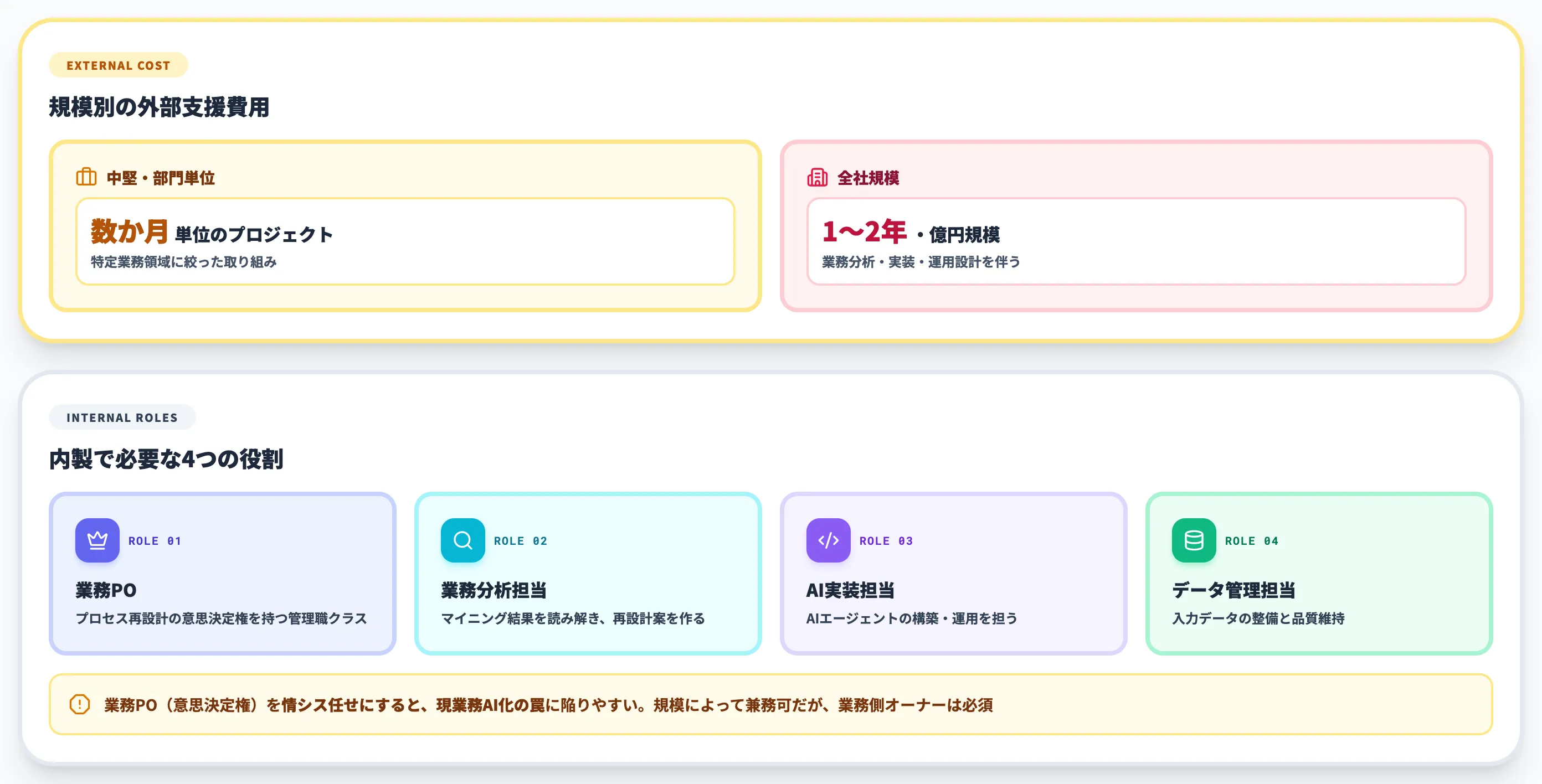Click the heading 規模別の外部支援費用
The height and width of the screenshot is (784, 1542).
(159, 107)
